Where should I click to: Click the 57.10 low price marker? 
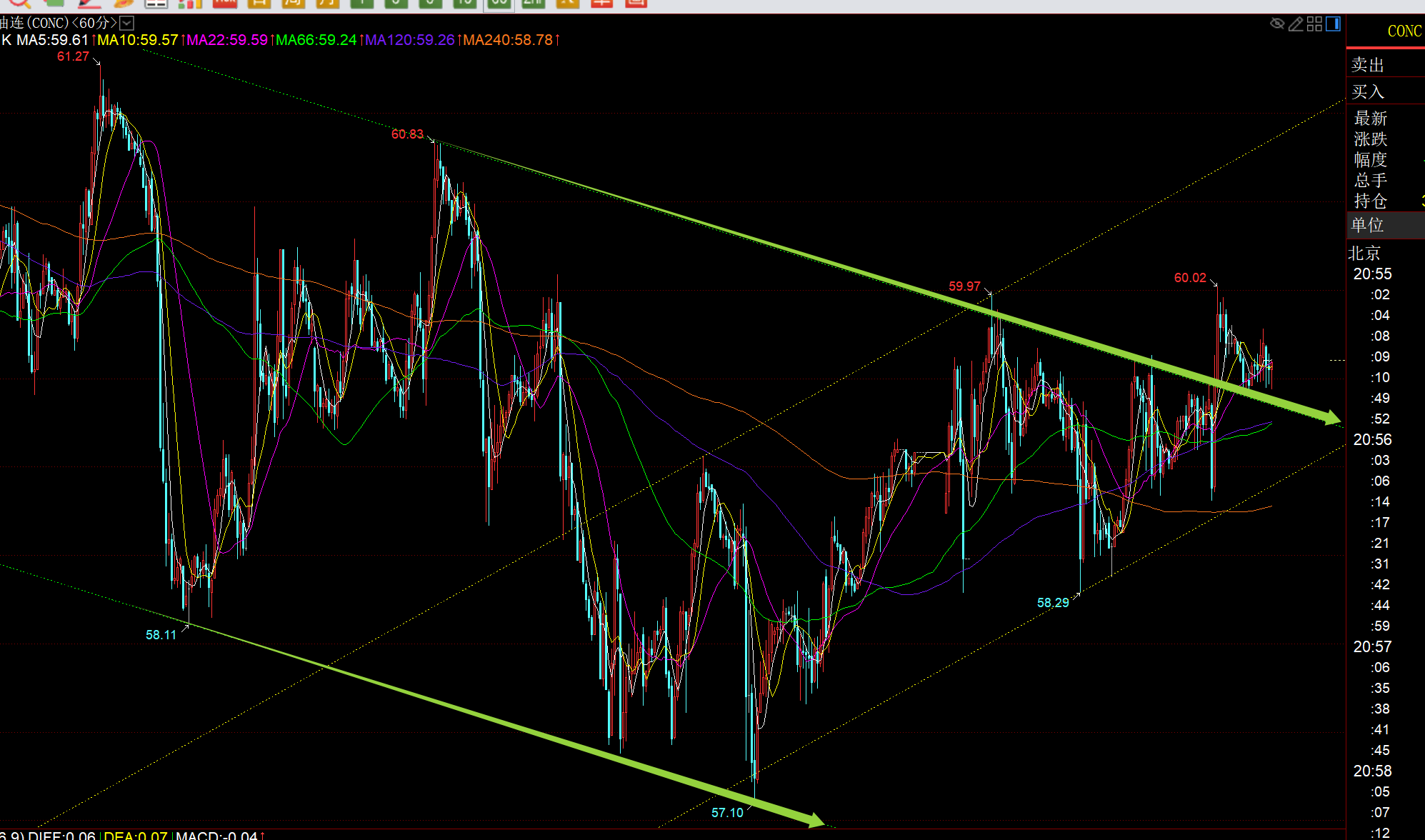point(727,812)
